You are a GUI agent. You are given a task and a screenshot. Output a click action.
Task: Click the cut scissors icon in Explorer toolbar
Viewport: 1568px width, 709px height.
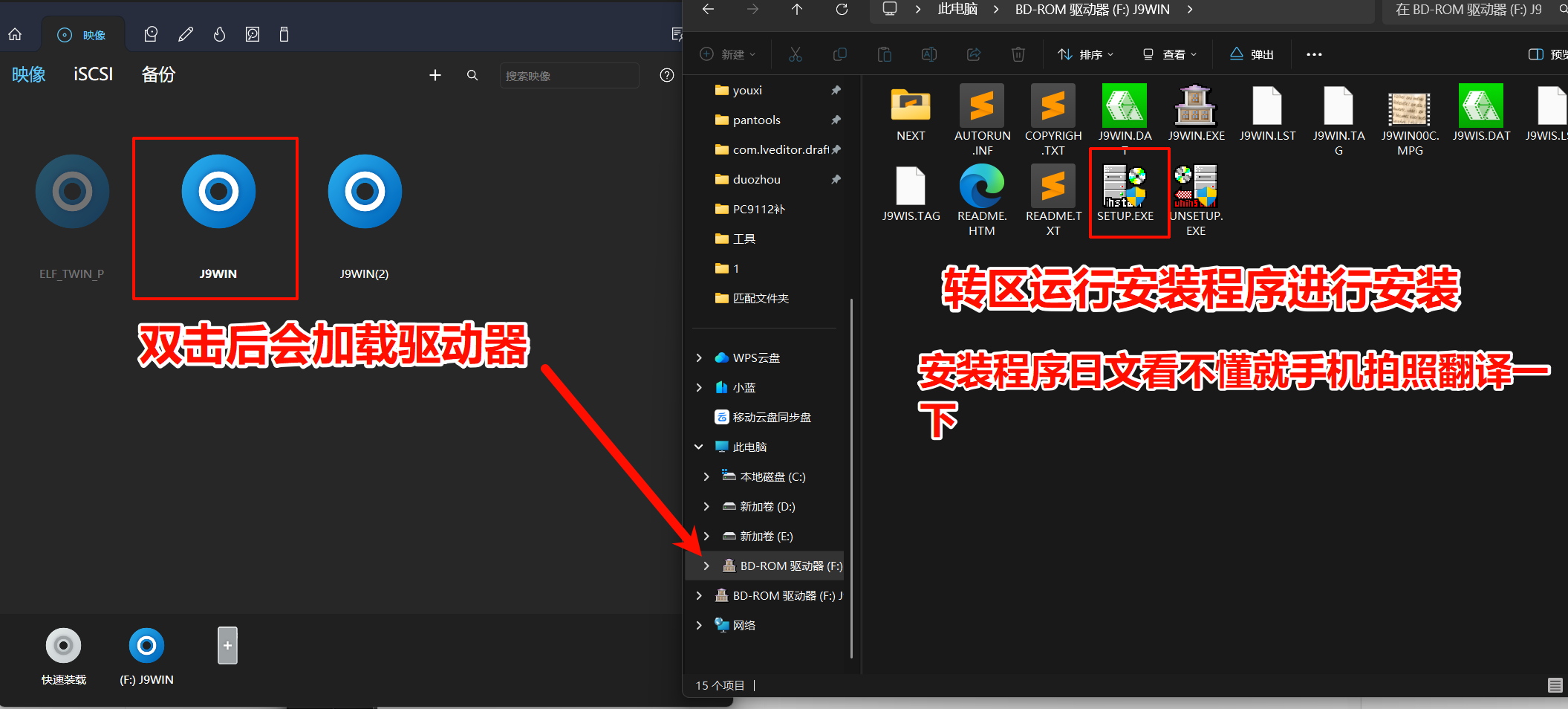coord(795,54)
